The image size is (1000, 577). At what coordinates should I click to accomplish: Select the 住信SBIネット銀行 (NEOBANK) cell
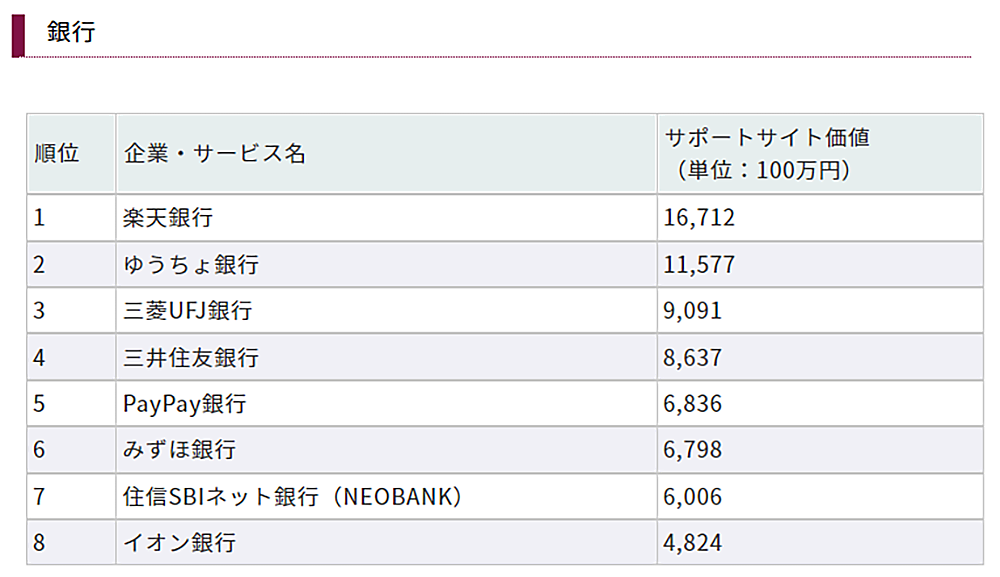pos(293,496)
